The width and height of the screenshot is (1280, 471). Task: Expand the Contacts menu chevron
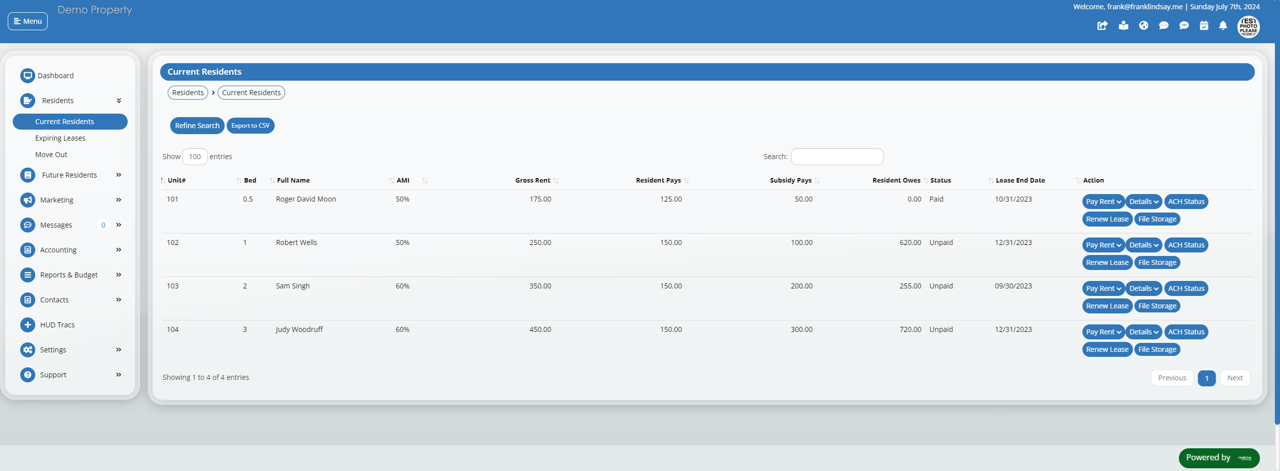119,300
